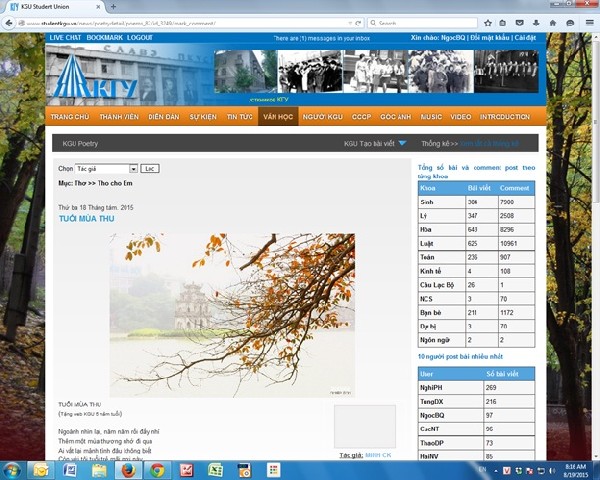Open Outlook from the taskbar
This screenshot has width=600, height=480.
pyautogui.click(x=41, y=470)
